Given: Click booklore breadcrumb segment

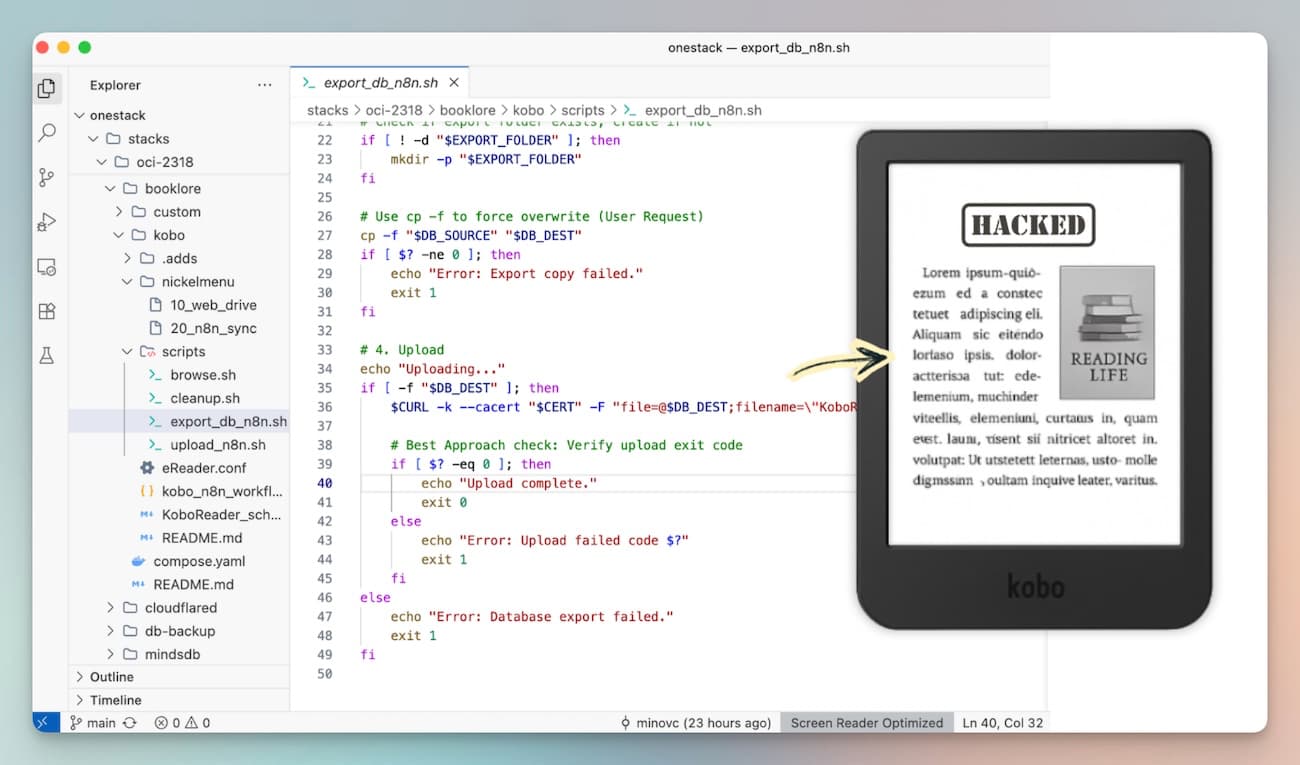Looking at the screenshot, I should pyautogui.click(x=467, y=111).
